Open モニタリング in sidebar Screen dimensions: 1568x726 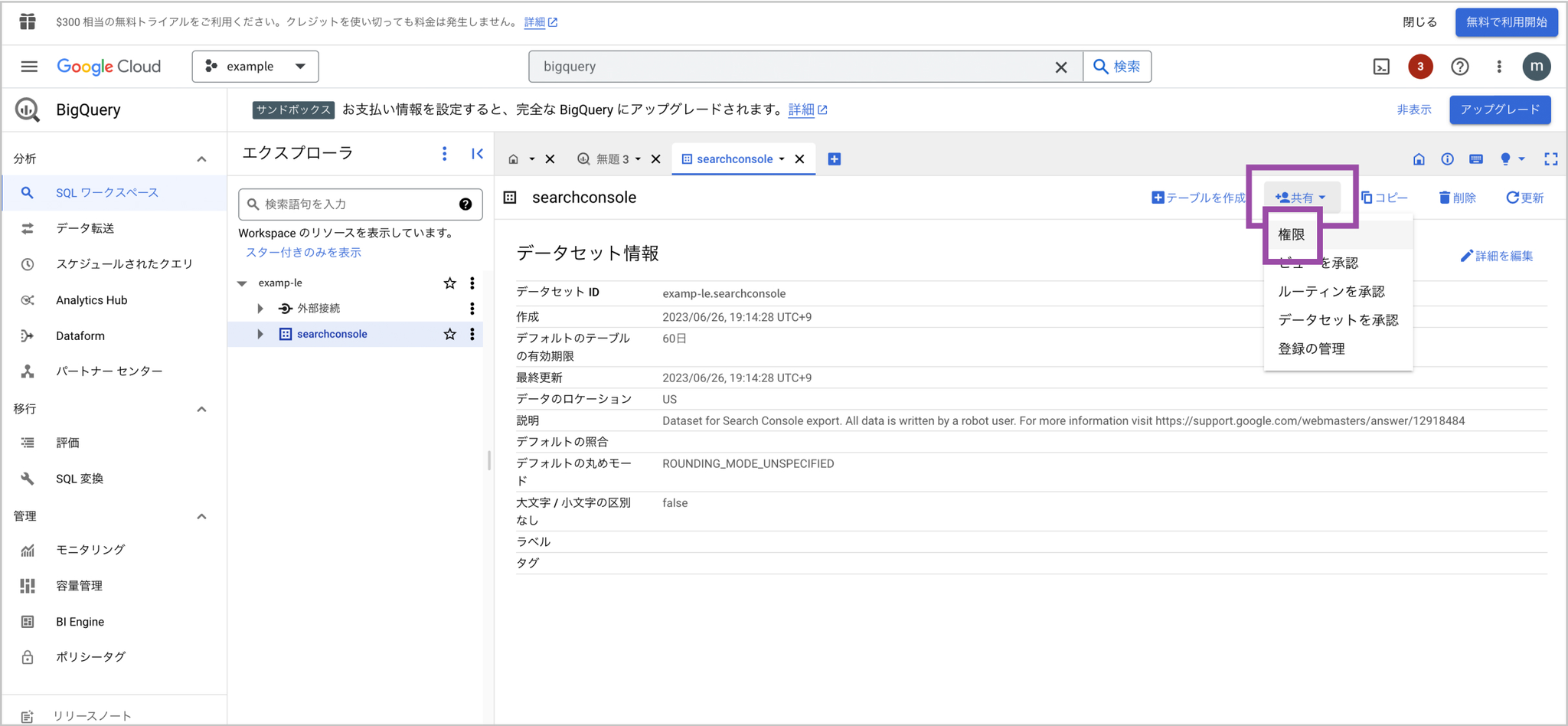[114, 550]
